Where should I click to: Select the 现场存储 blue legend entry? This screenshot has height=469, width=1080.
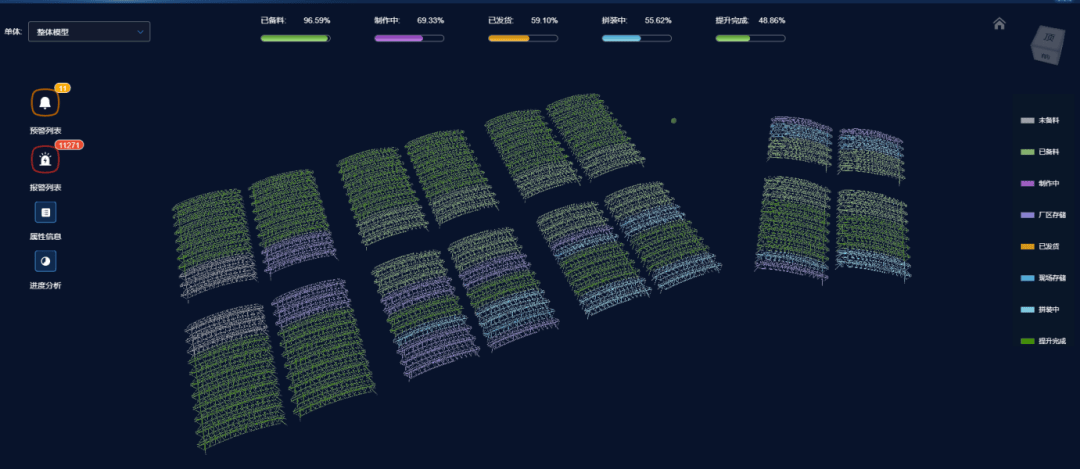click(x=1043, y=278)
